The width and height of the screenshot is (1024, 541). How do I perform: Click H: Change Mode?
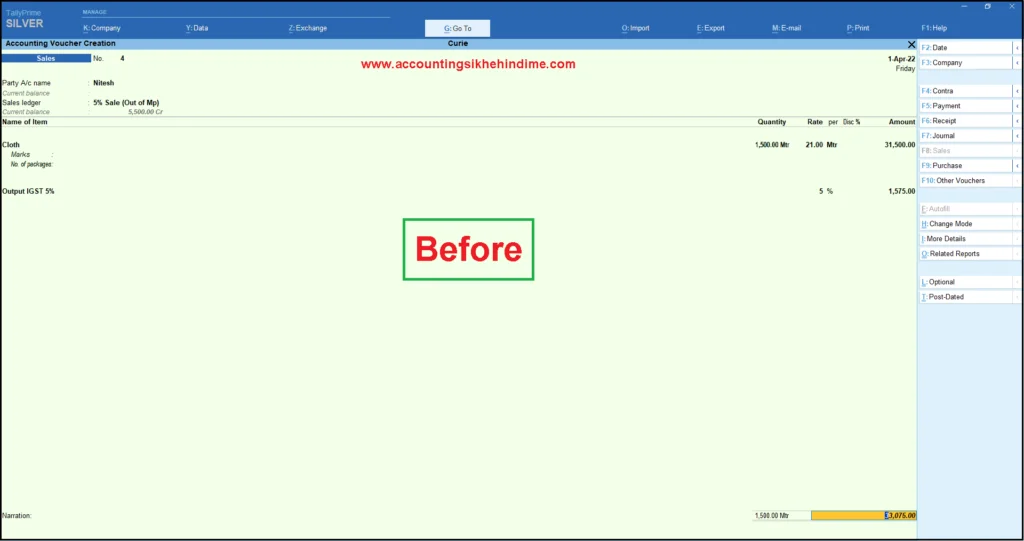pos(965,223)
